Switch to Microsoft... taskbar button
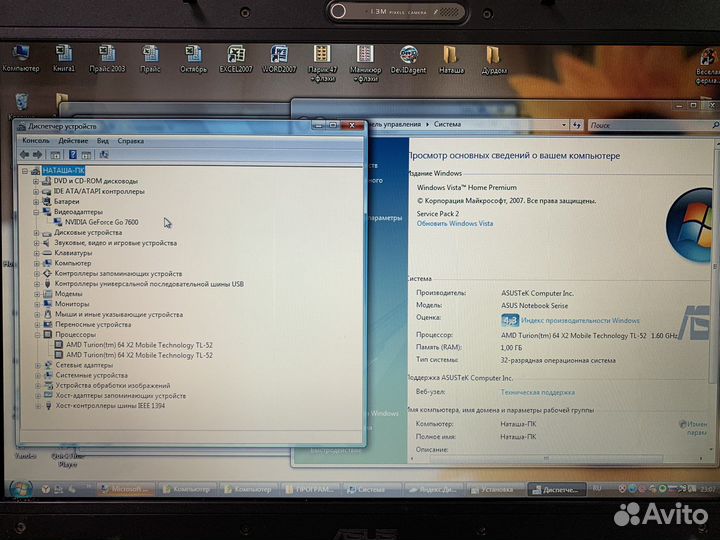This screenshot has width=720, height=540. click(125, 489)
